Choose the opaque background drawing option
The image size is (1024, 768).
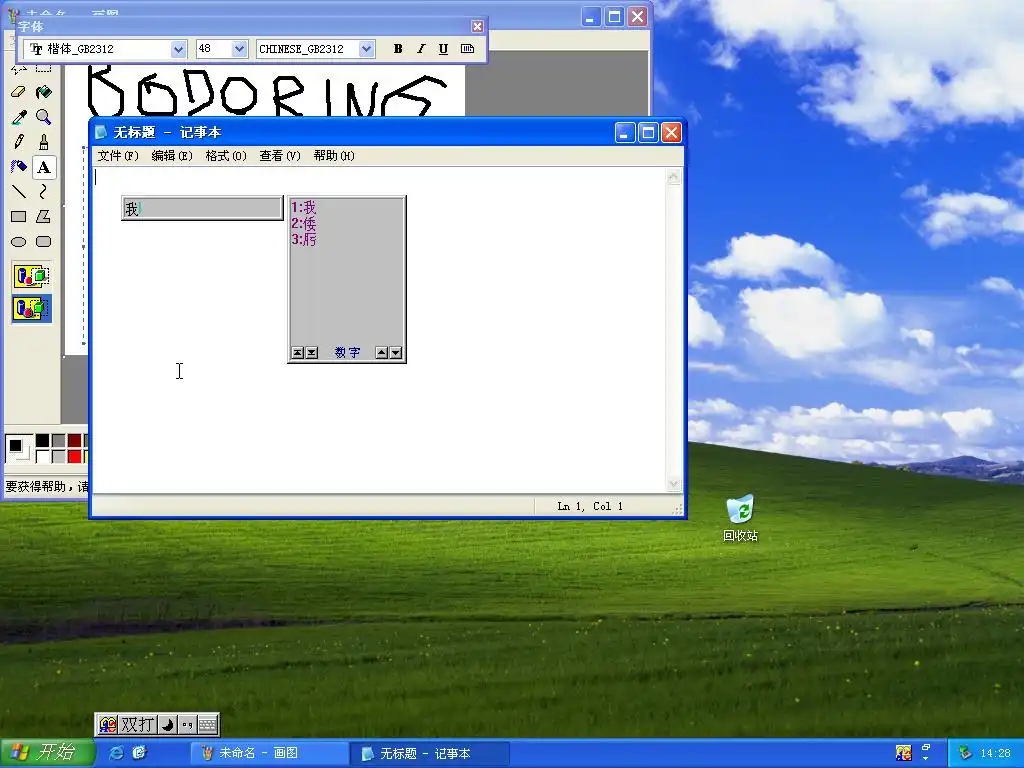pyautogui.click(x=31, y=276)
